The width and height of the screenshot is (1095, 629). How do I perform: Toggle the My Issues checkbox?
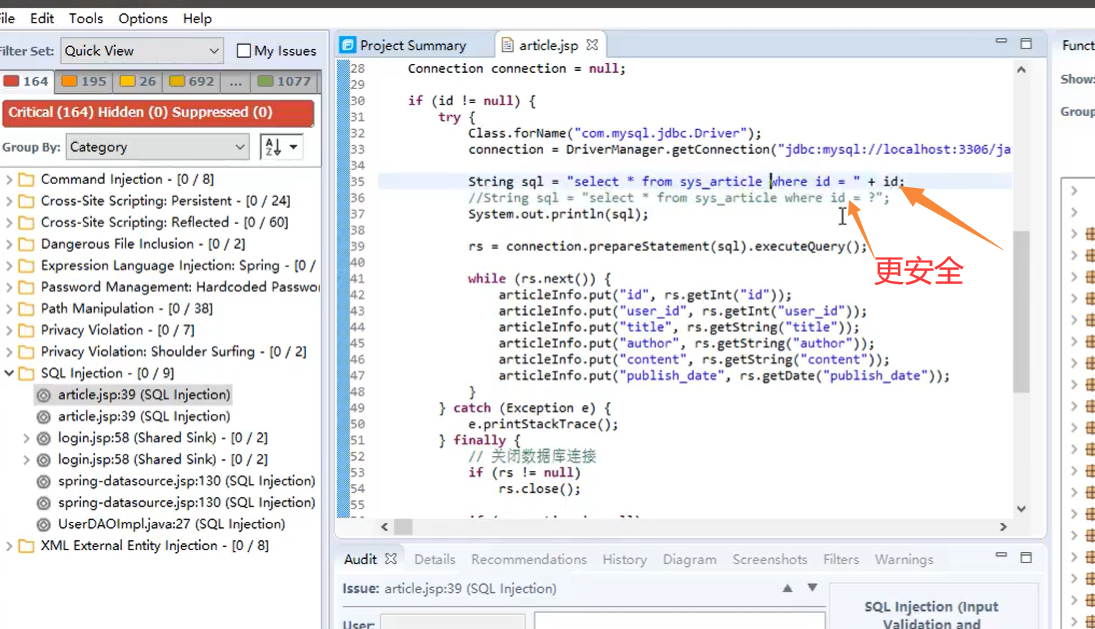244,50
